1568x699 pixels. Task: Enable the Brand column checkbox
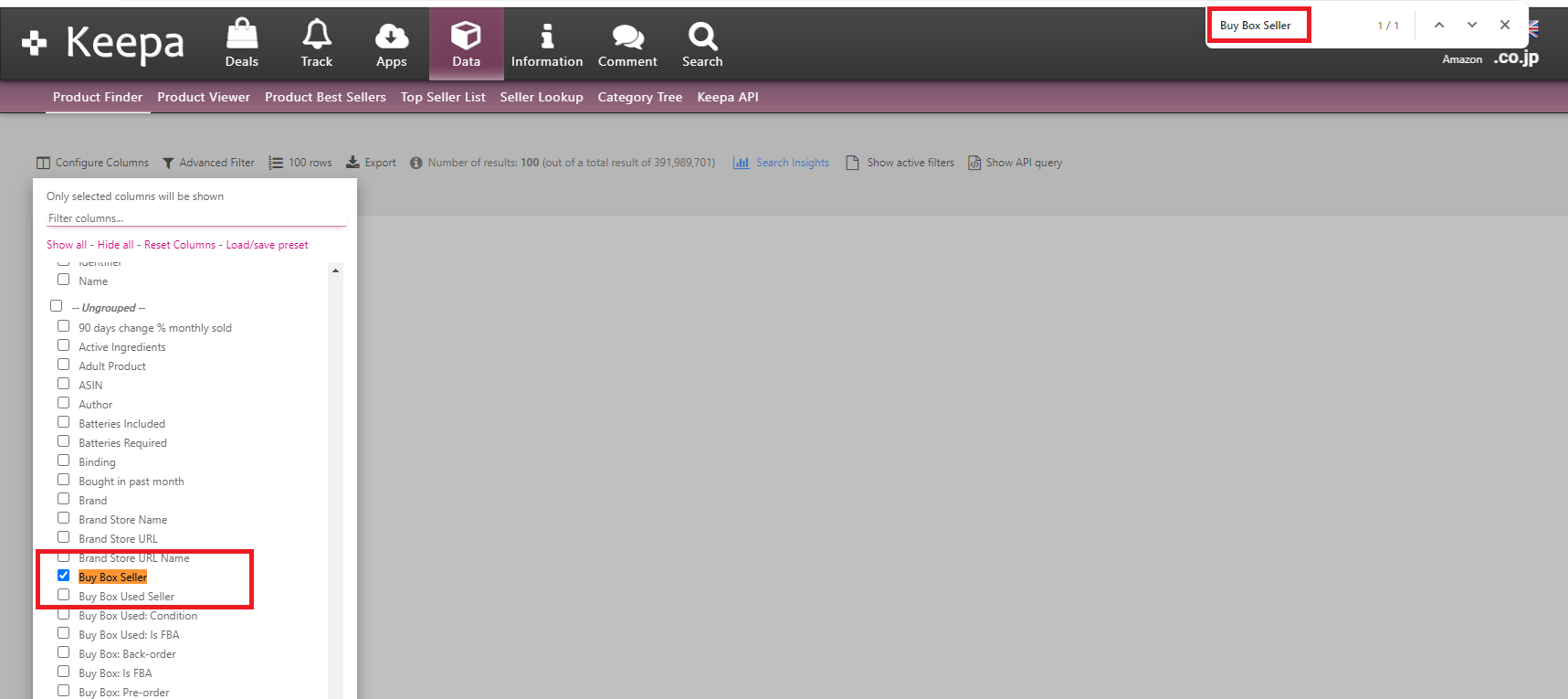click(x=64, y=499)
